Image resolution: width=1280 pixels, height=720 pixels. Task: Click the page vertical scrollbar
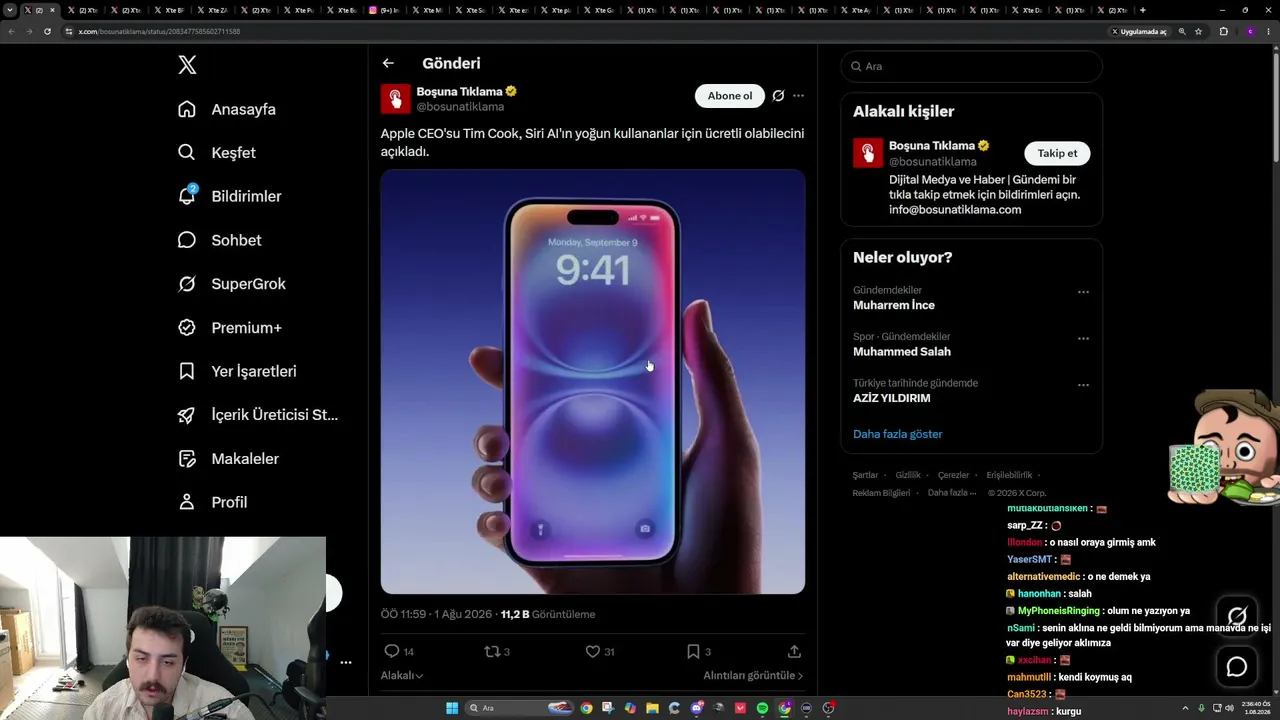[x=1275, y=107]
